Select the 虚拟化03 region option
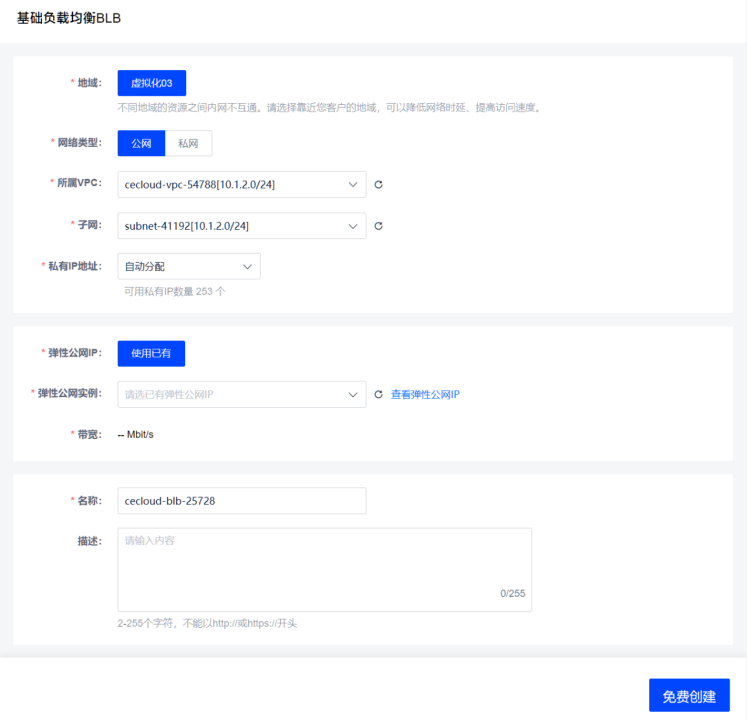Image resolution: width=747 pixels, height=721 pixels. click(152, 83)
